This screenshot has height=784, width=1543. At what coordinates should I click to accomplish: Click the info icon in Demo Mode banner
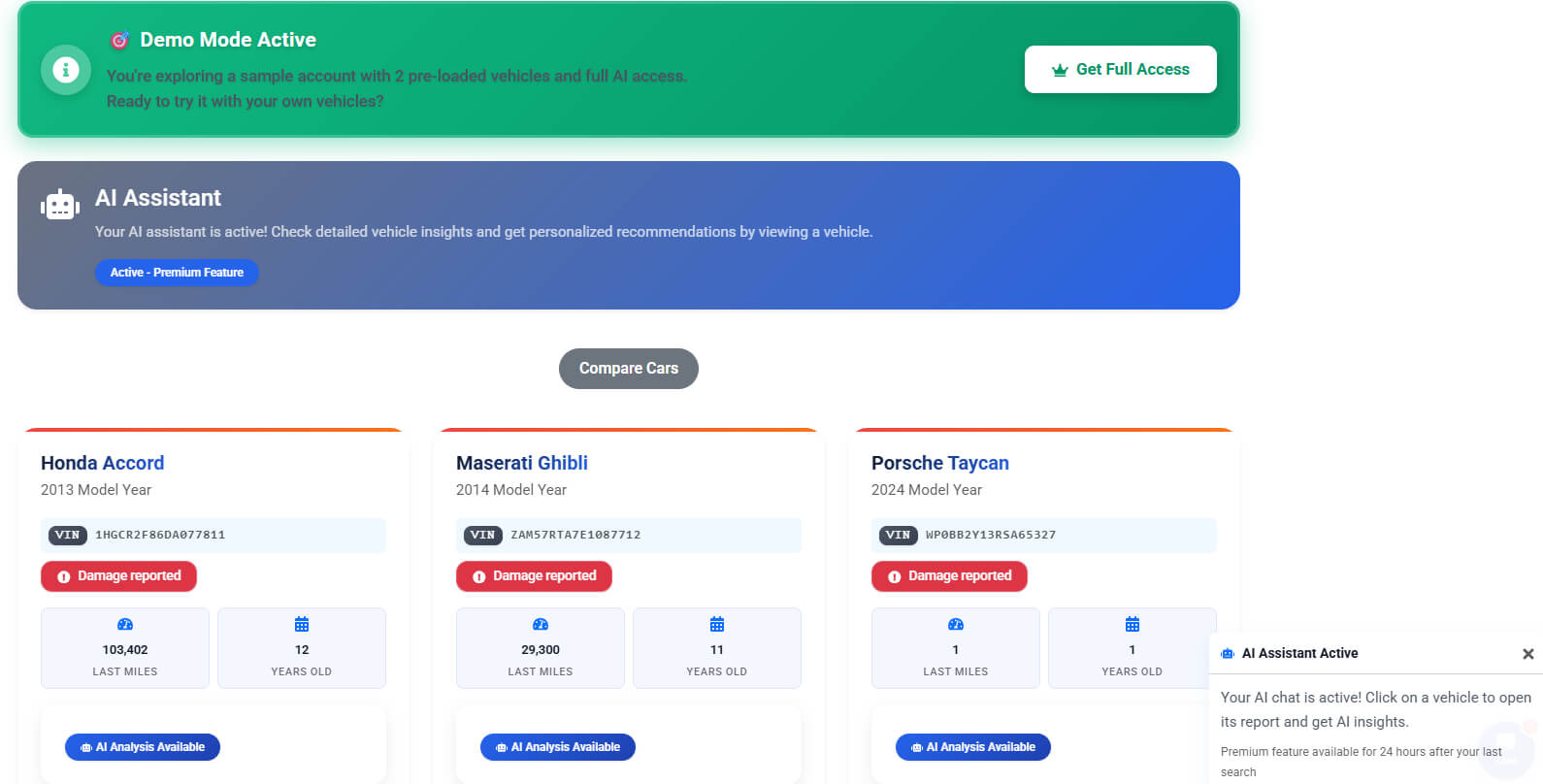tap(66, 70)
